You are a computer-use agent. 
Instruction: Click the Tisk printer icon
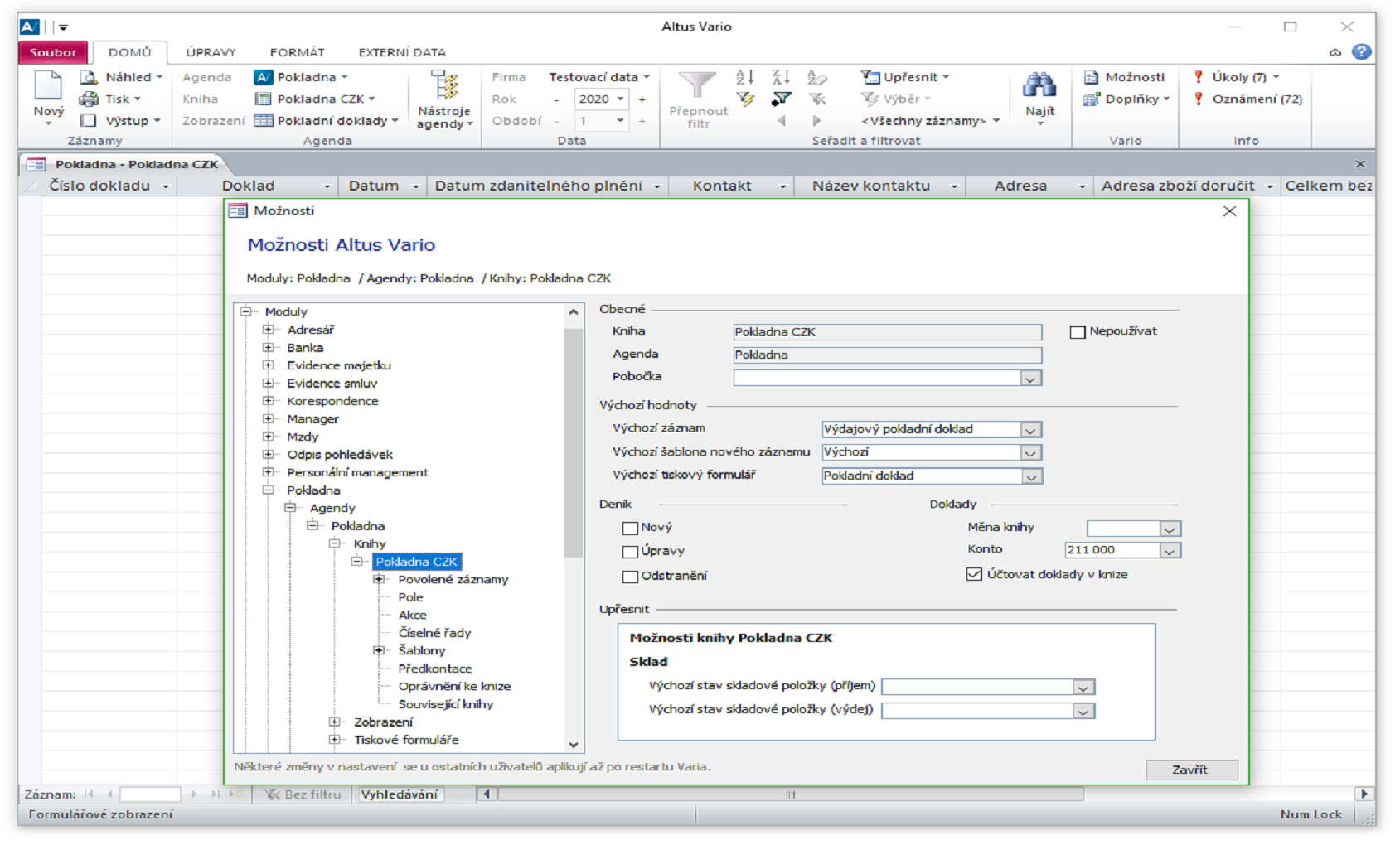[x=89, y=99]
